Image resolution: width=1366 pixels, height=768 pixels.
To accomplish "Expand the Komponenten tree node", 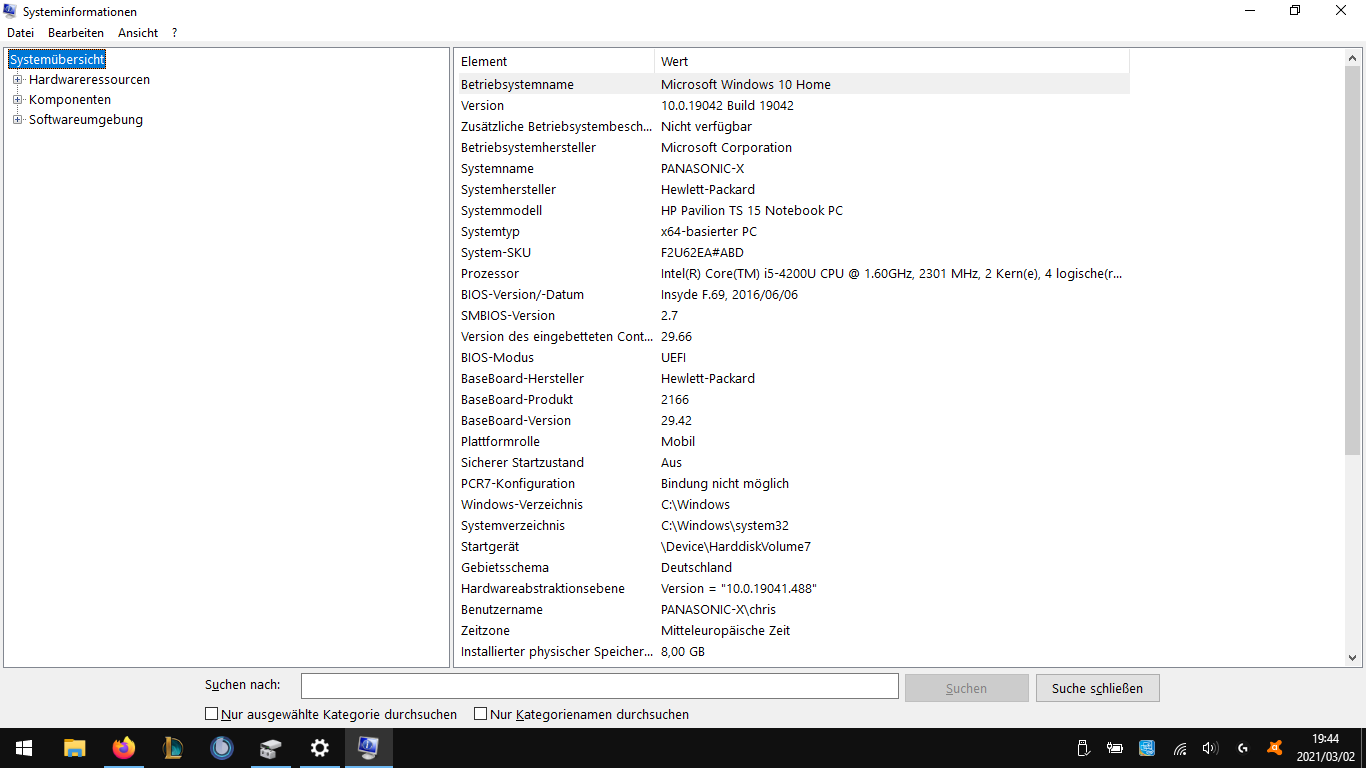I will (17, 100).
